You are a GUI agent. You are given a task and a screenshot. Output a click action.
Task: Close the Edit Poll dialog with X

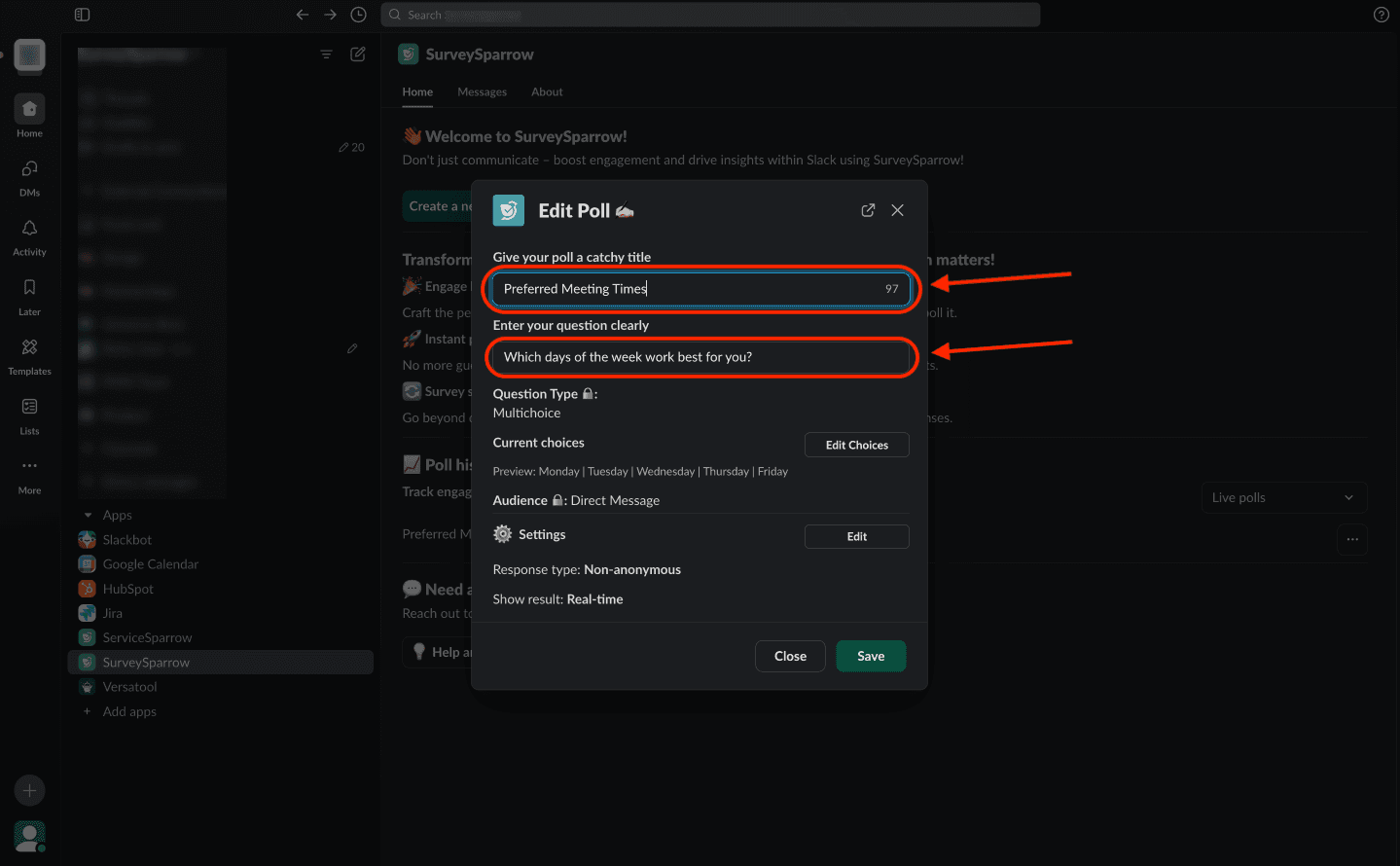[897, 210]
